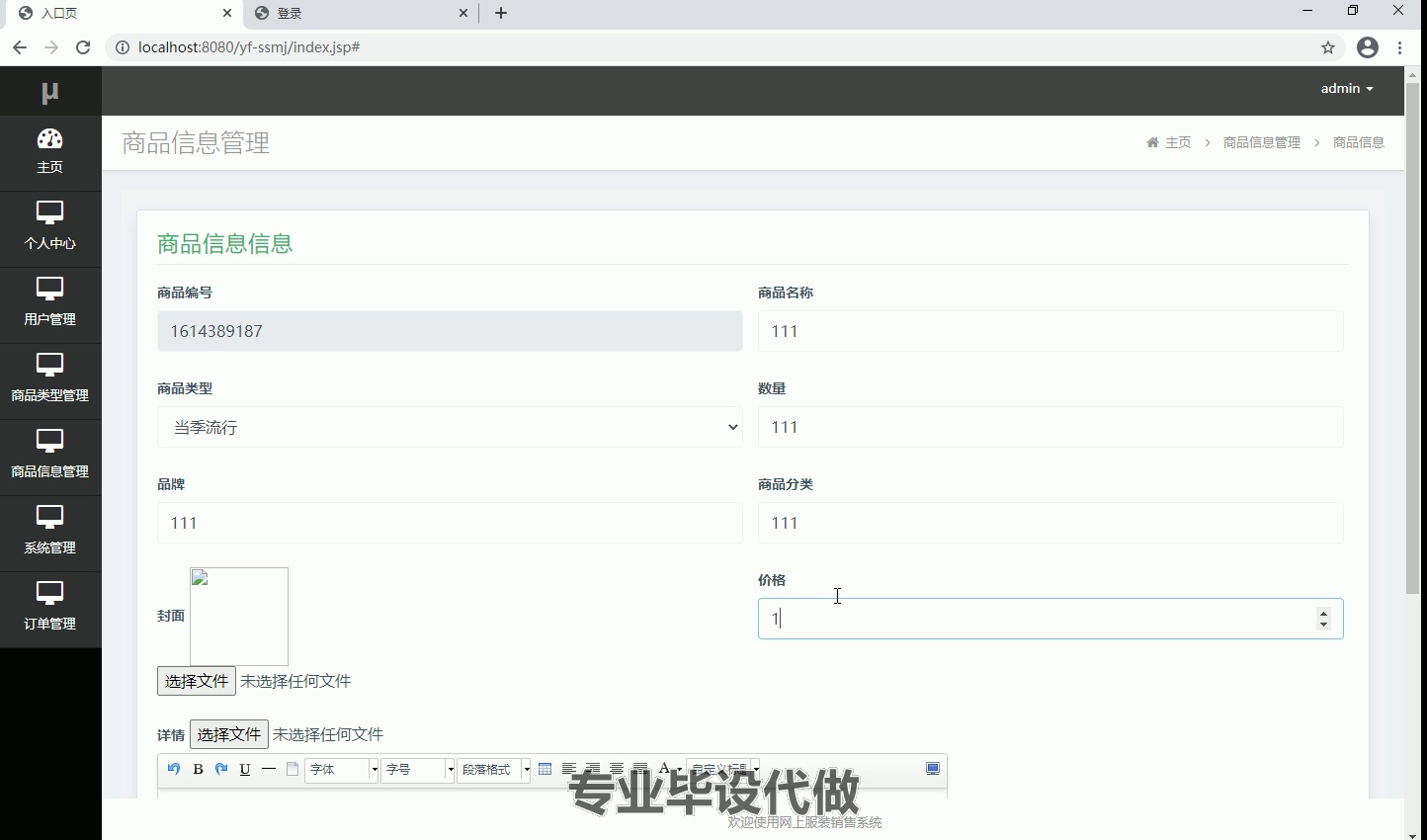Open the 商品类型 dropdown
The height and width of the screenshot is (840, 1427).
[450, 427]
